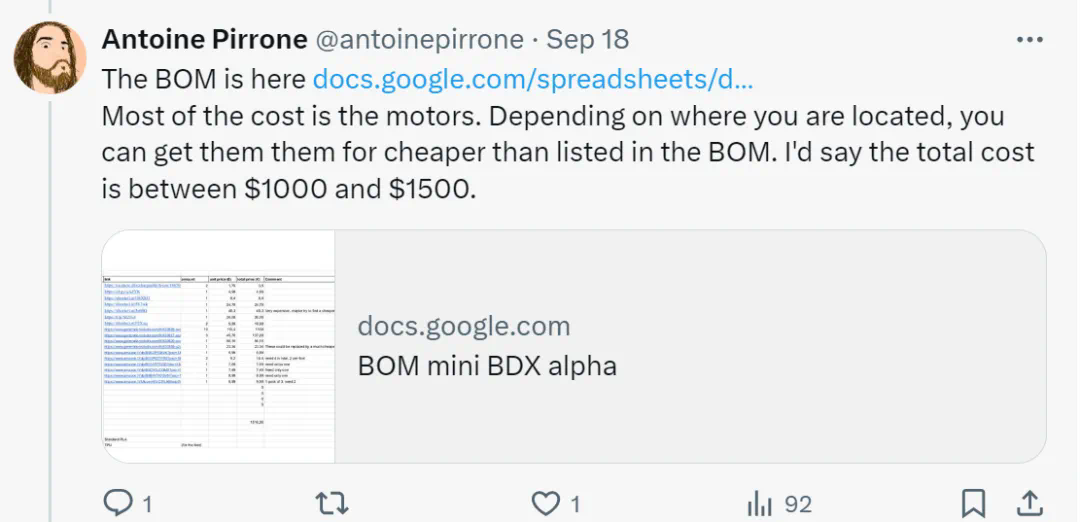Open Antoine Pirrone's profile avatar

[50, 57]
